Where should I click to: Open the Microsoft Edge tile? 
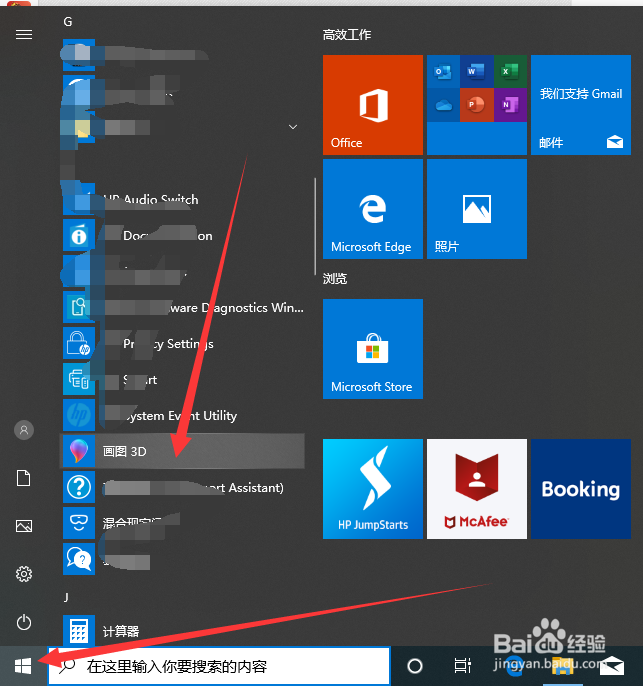pos(373,209)
